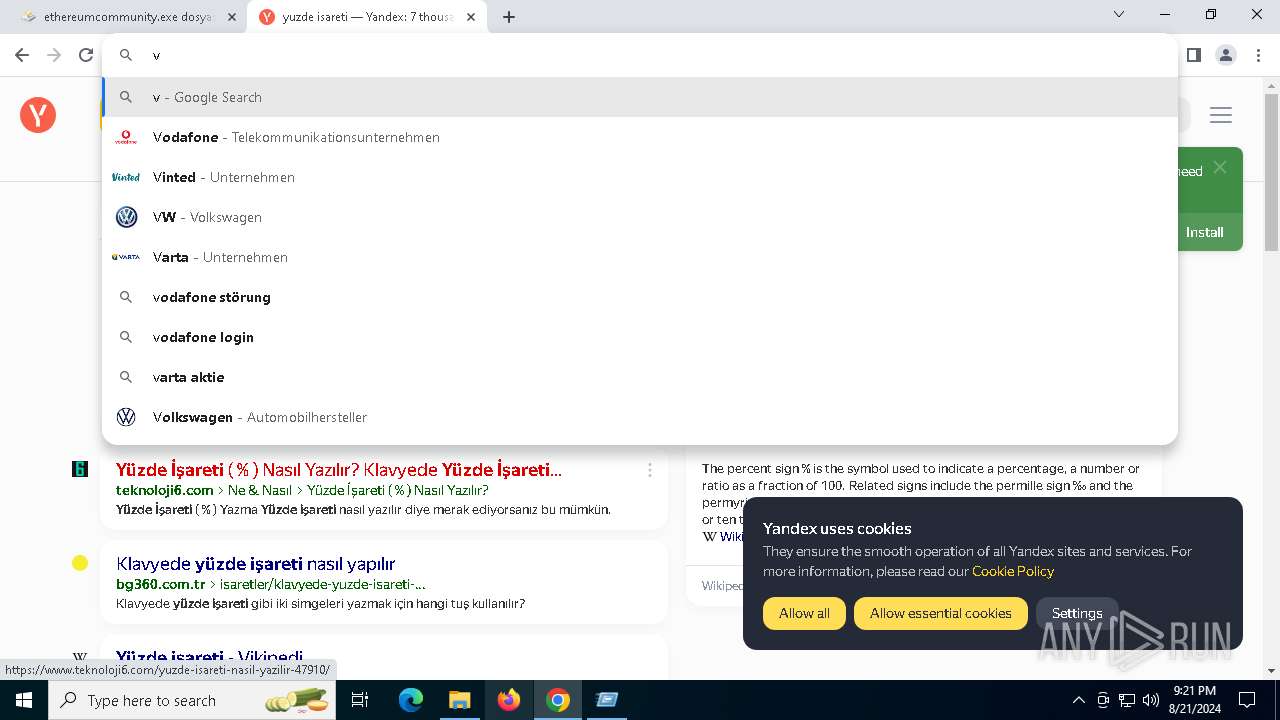Reload the current page
This screenshot has width=1280, height=720.
coord(86,55)
